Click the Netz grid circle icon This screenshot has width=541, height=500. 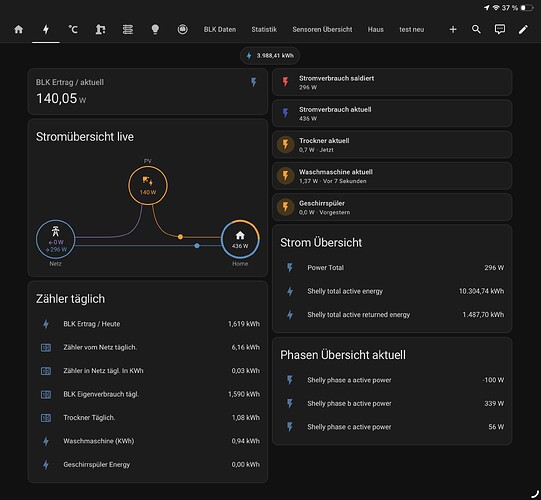pos(56,239)
